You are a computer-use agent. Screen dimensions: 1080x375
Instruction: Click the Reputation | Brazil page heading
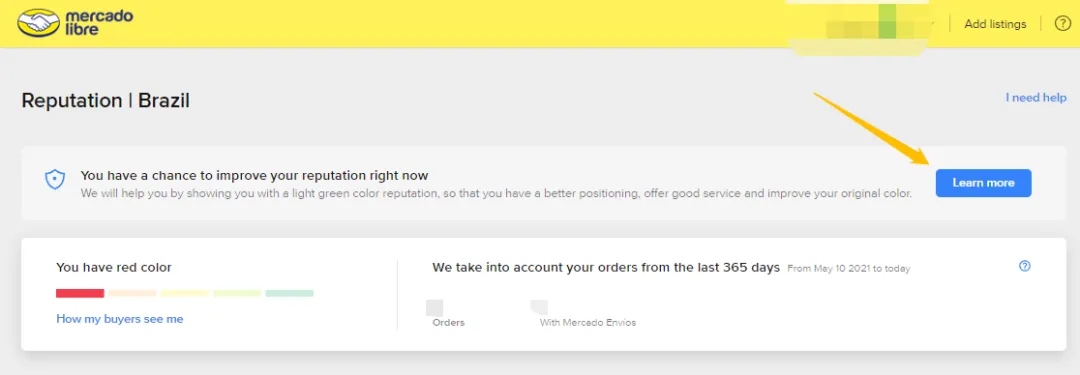point(105,101)
